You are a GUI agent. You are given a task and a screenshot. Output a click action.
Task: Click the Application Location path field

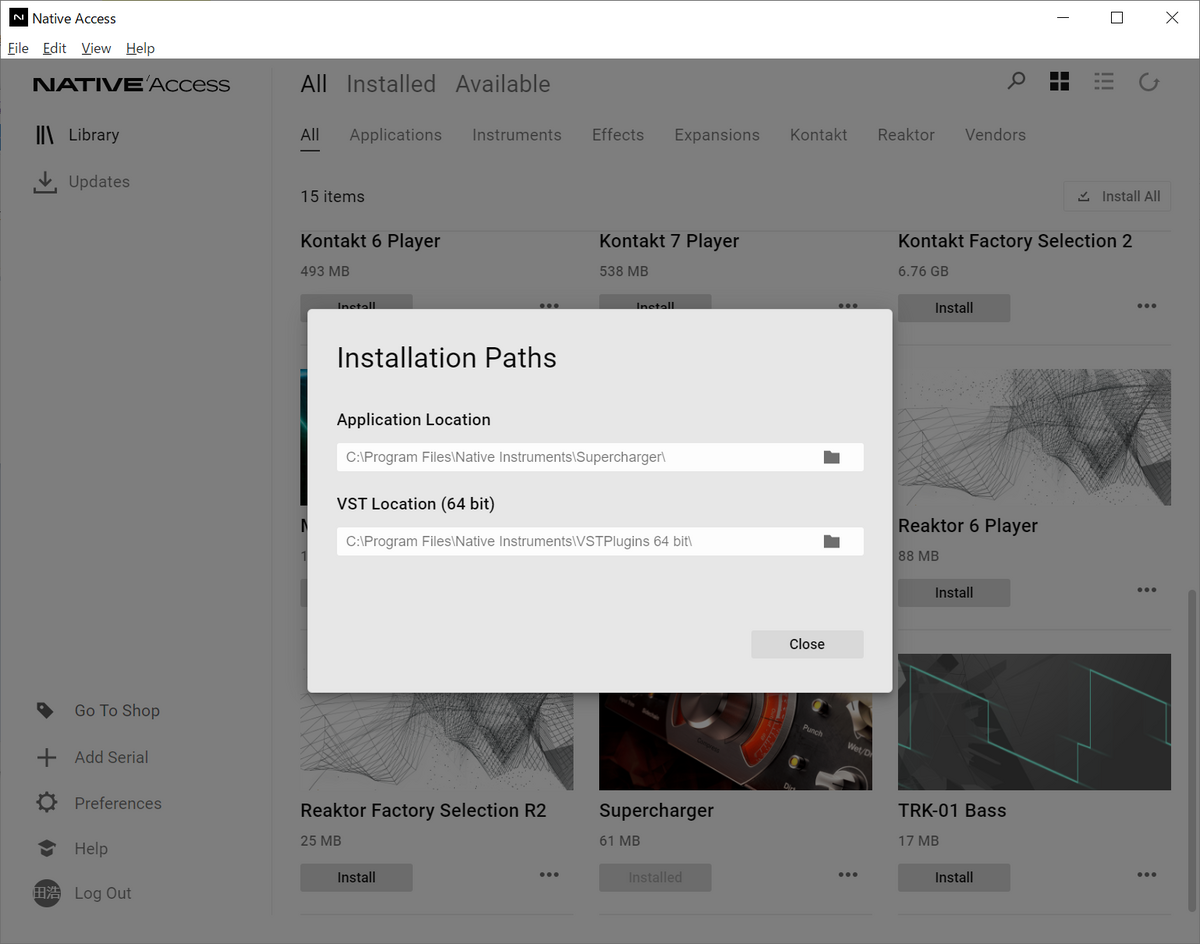point(600,457)
